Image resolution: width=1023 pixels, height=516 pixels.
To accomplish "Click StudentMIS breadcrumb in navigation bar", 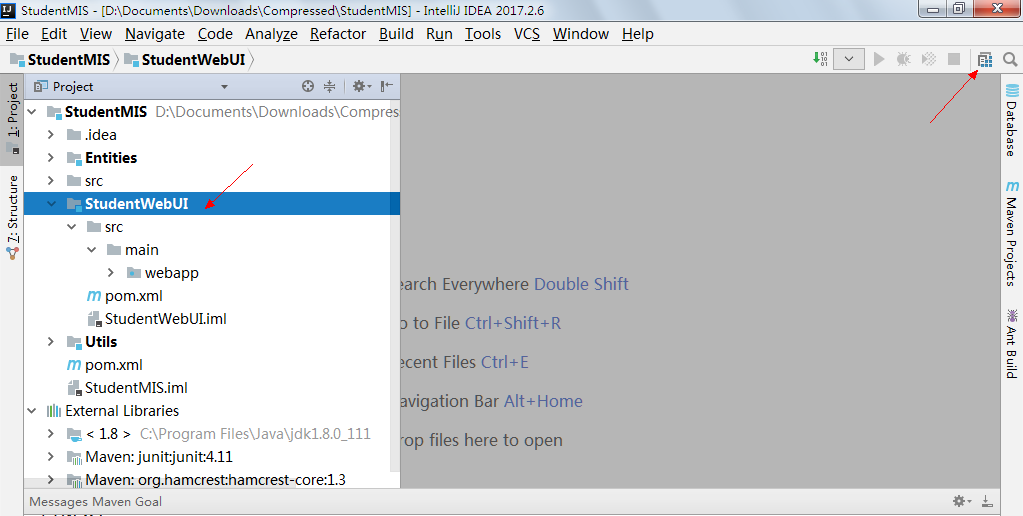I will click(x=60, y=60).
